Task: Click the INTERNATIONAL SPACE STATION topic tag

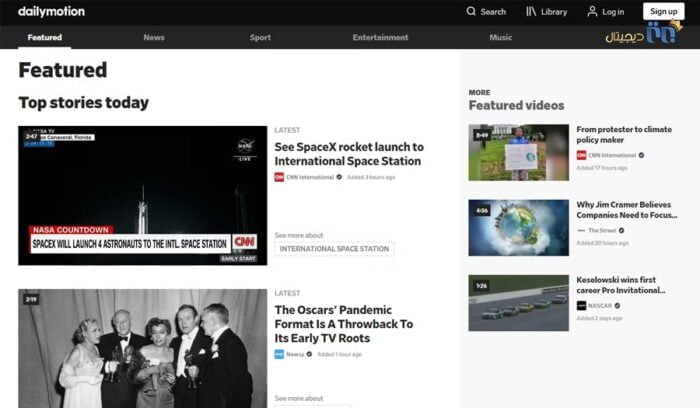Action: (334, 249)
